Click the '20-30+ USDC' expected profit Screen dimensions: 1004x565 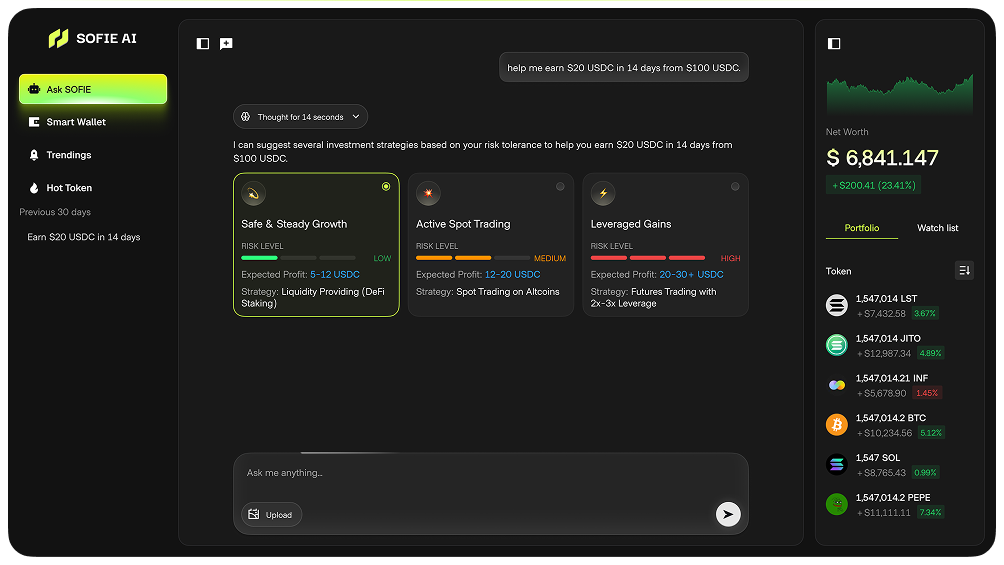(x=692, y=274)
